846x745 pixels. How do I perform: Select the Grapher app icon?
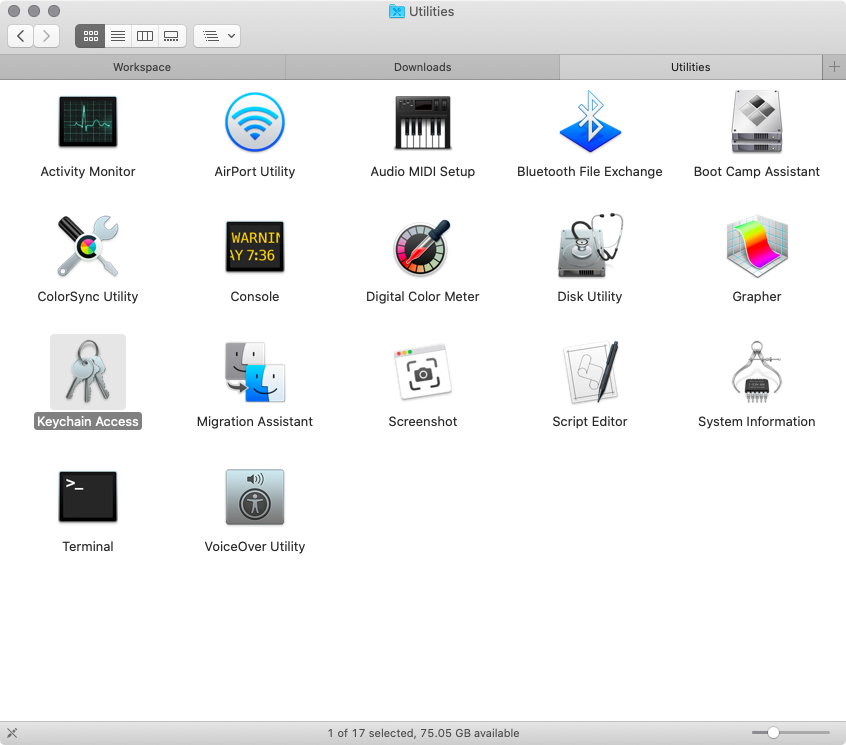(757, 247)
